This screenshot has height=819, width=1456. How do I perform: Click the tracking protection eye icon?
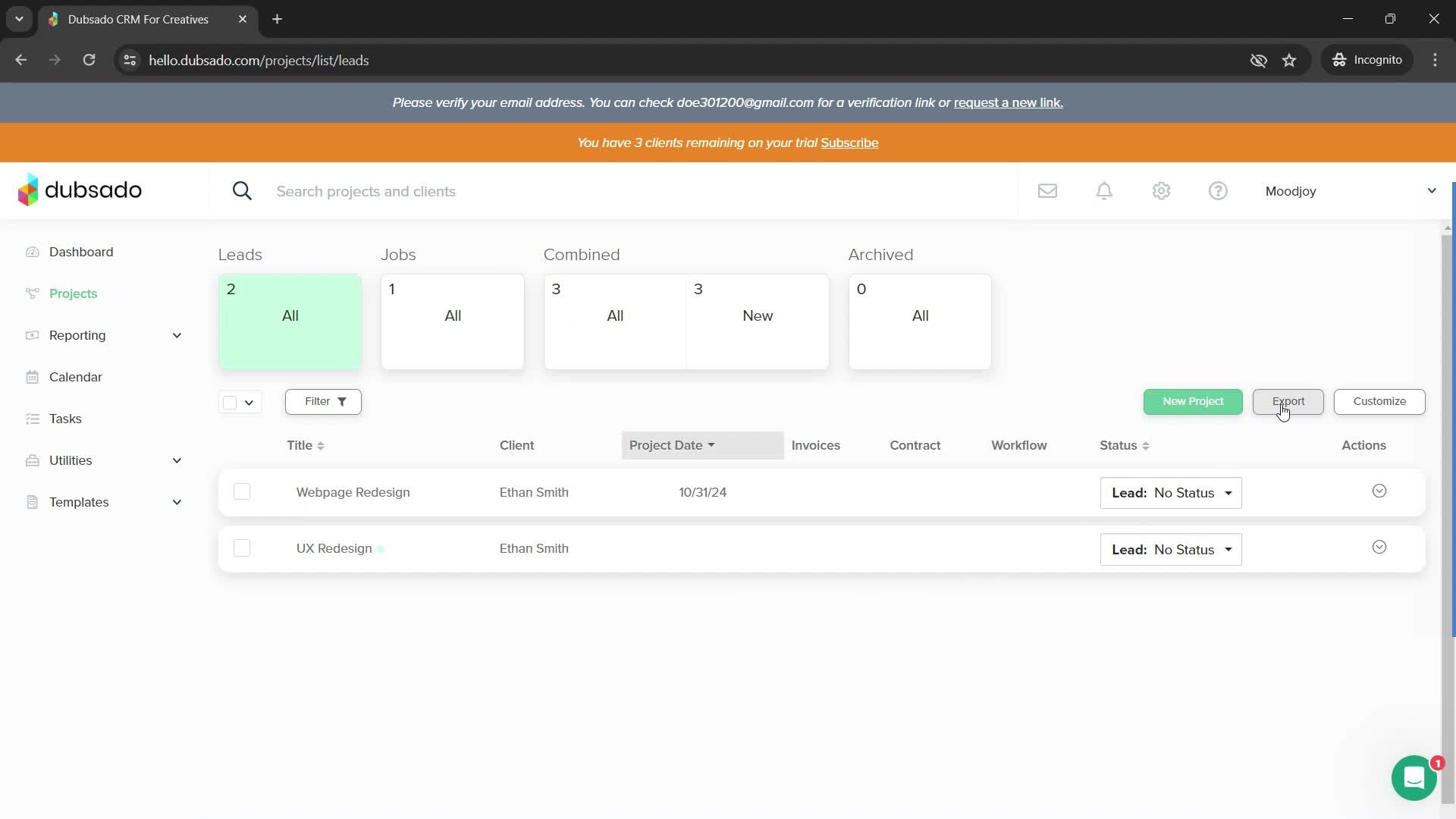coord(1258,60)
